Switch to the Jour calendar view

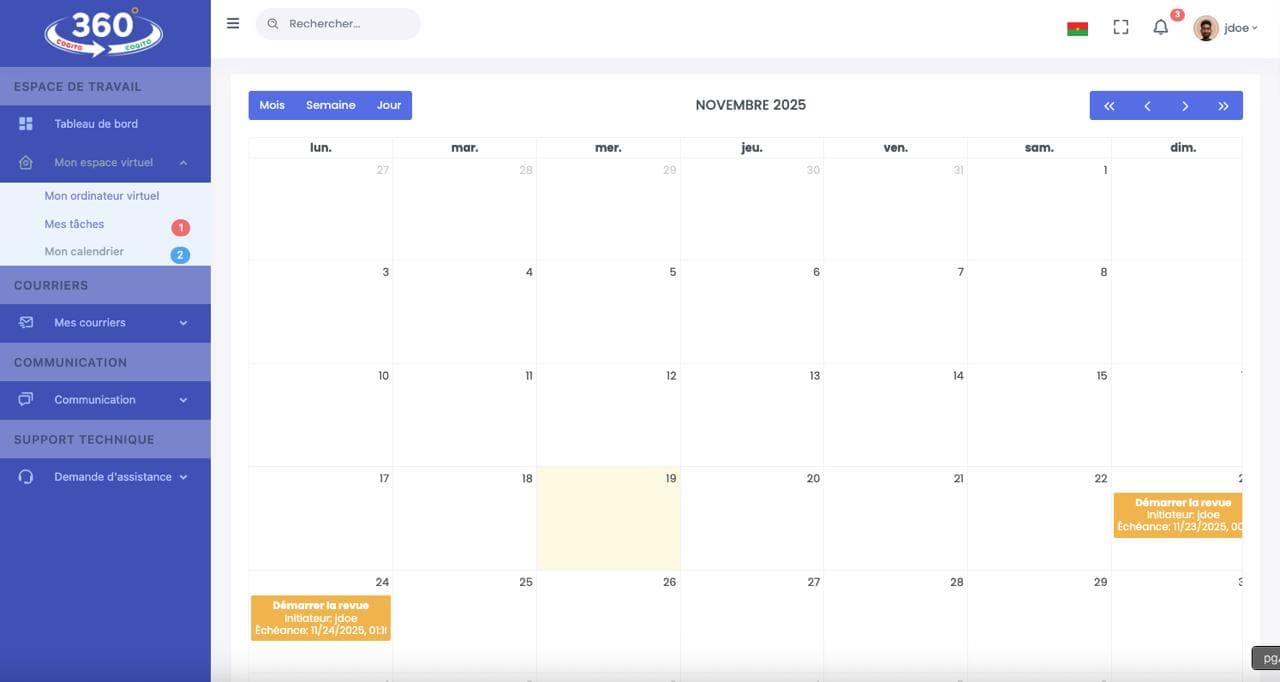coord(389,104)
